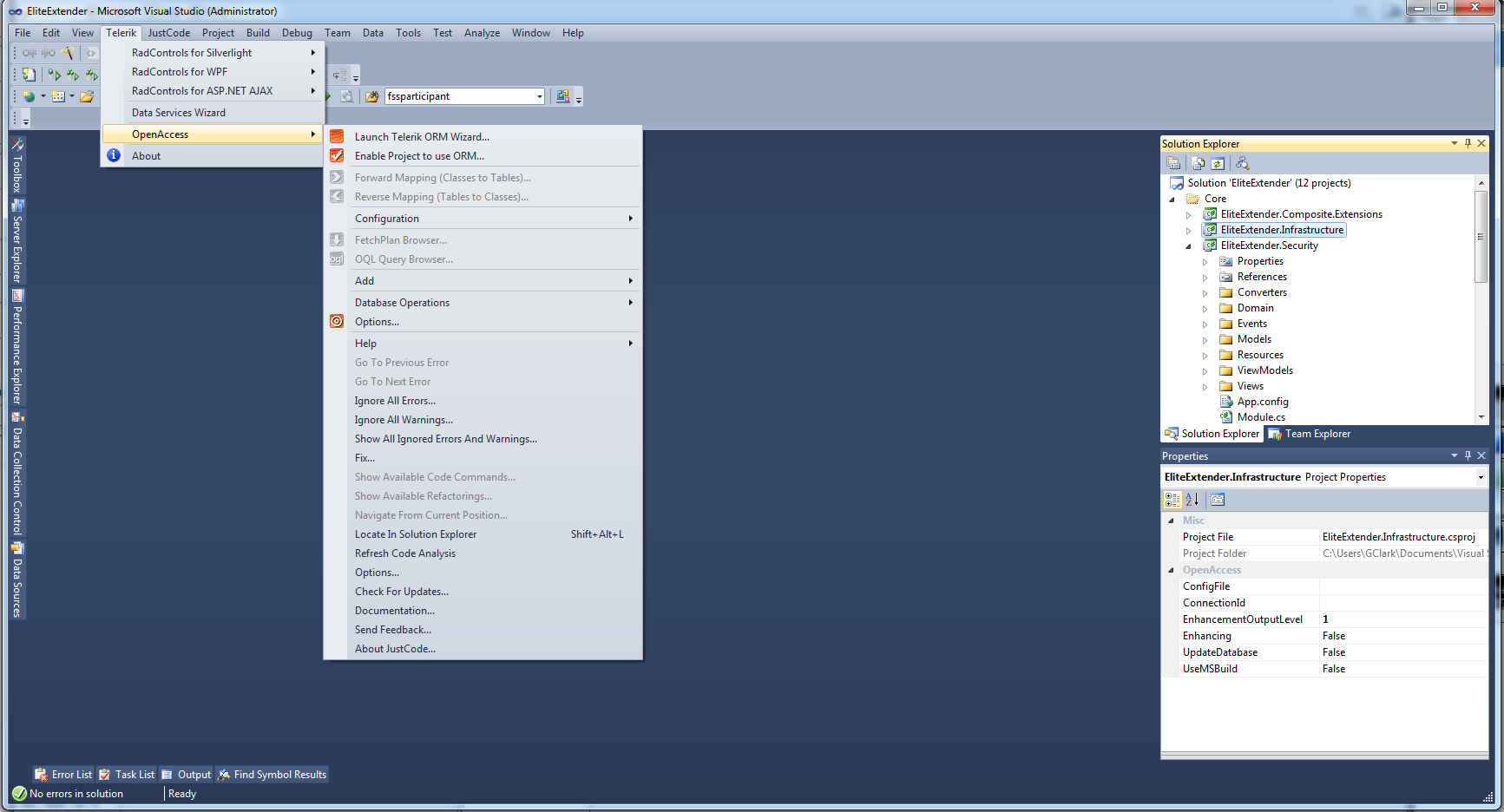Open the Toolbox side panel
Image resolution: width=1504 pixels, height=812 pixels.
(x=17, y=167)
